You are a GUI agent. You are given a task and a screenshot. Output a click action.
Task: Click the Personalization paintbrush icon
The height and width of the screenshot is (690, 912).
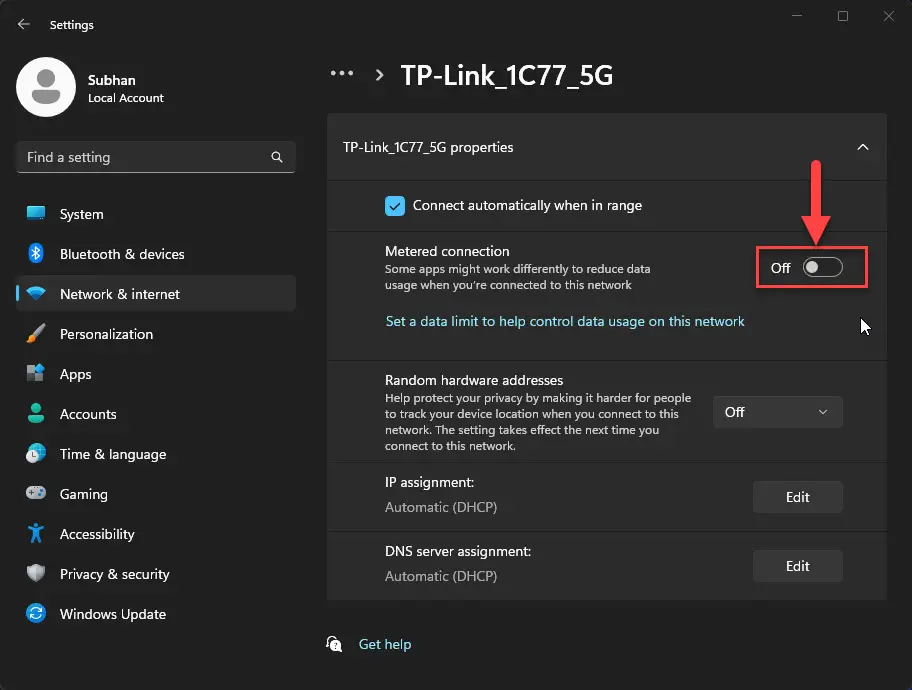pos(36,333)
